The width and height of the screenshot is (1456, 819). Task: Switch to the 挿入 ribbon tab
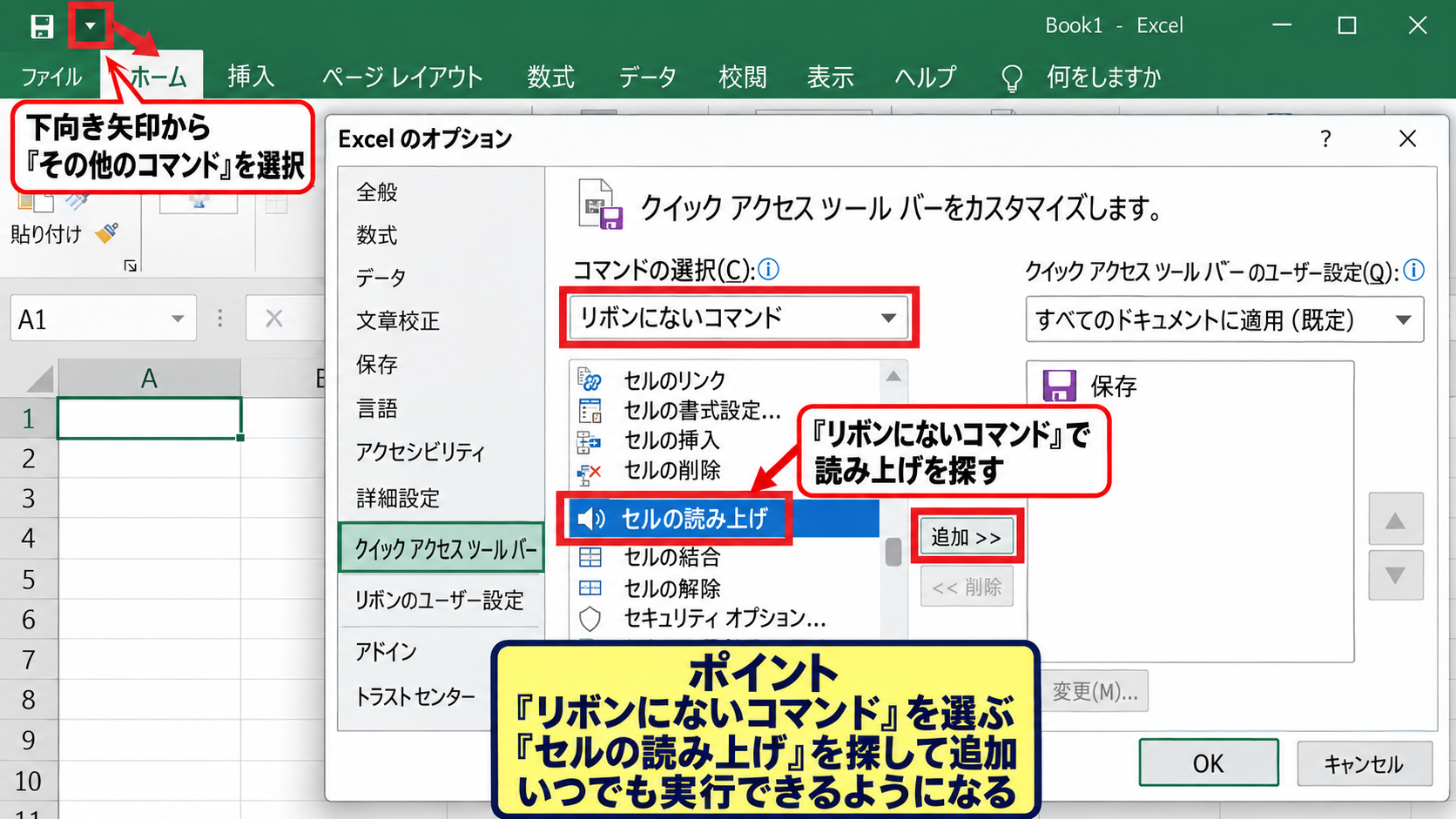pos(251,77)
